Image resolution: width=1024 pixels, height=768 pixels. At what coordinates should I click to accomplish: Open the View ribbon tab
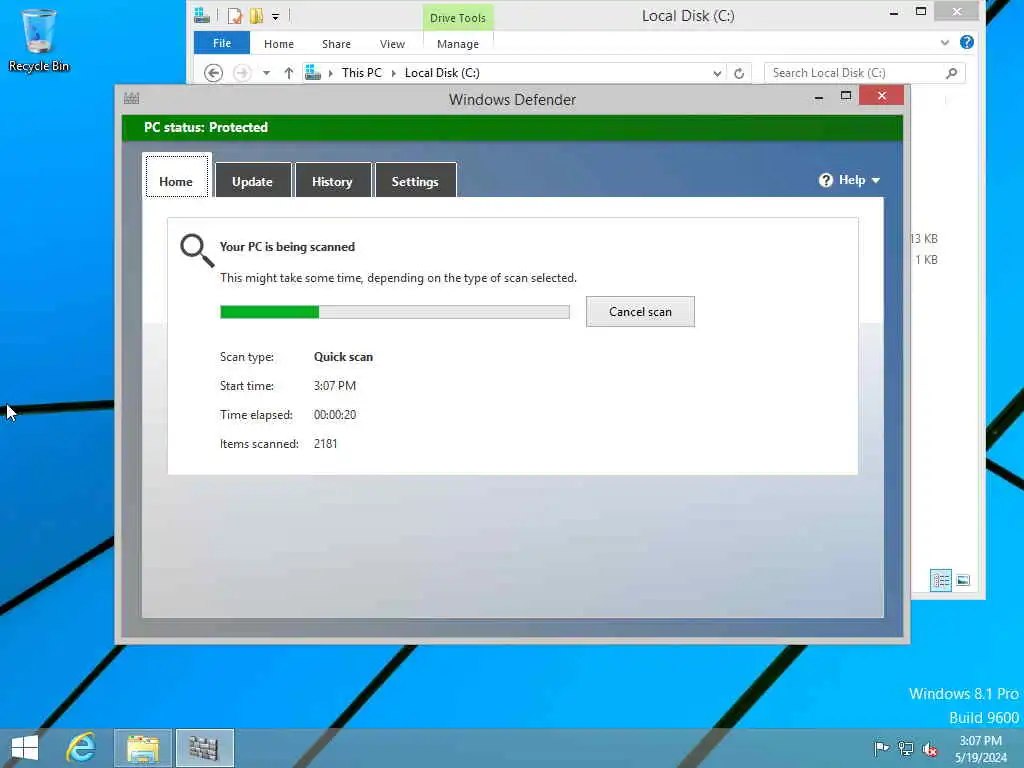pyautogui.click(x=392, y=44)
